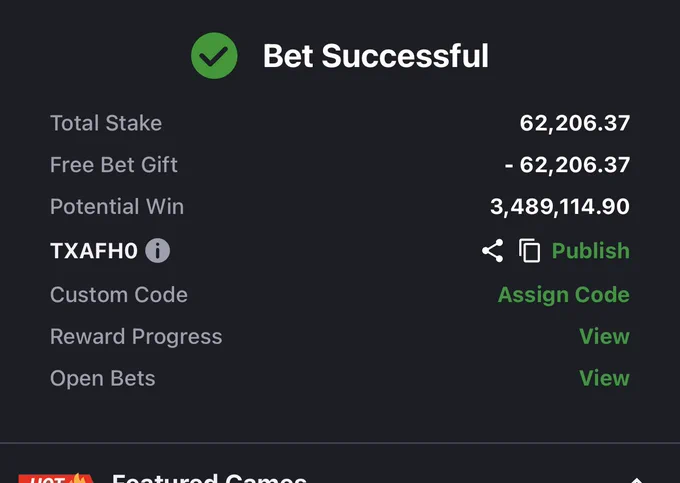The width and height of the screenshot is (680, 483).
Task: Collapse the Featured Games section arrow
Action: [x=636, y=480]
